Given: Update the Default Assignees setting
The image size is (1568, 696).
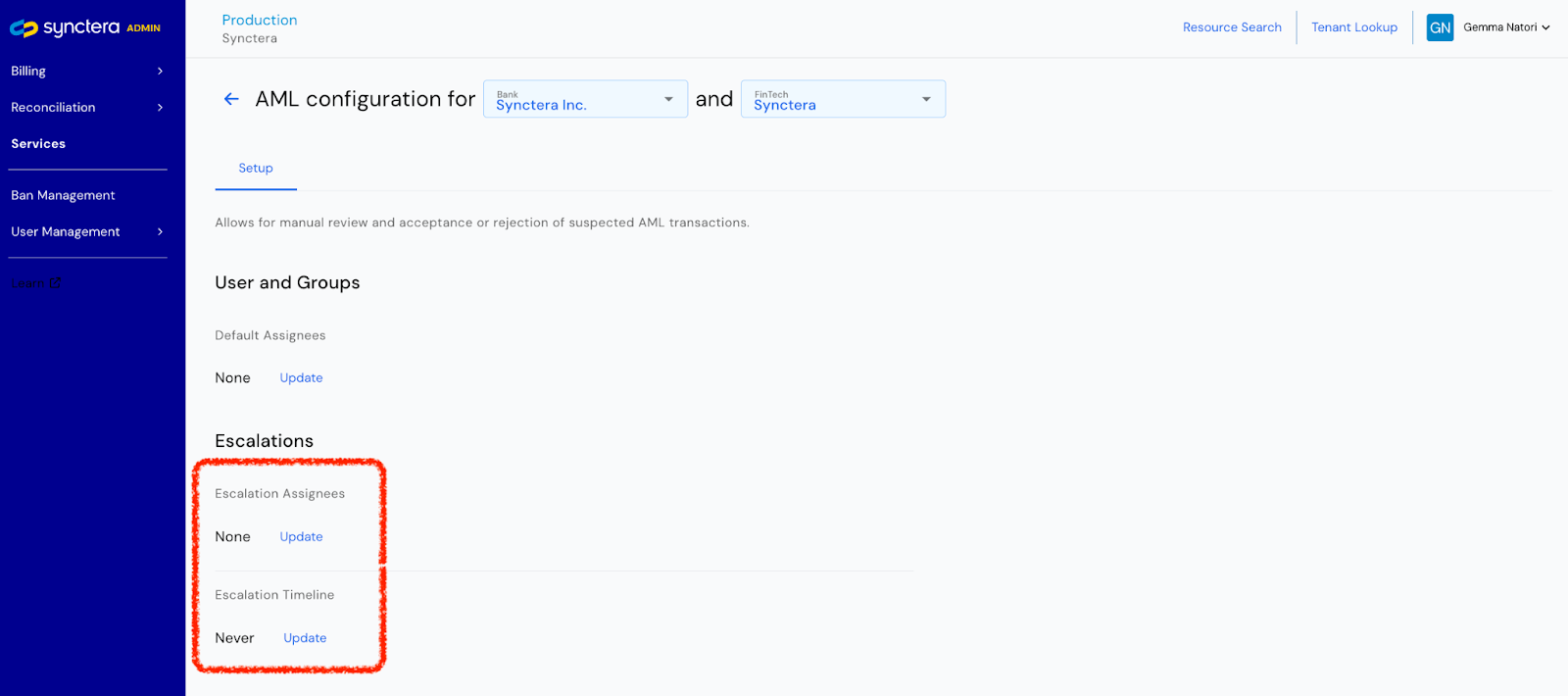Looking at the screenshot, I should tap(301, 378).
